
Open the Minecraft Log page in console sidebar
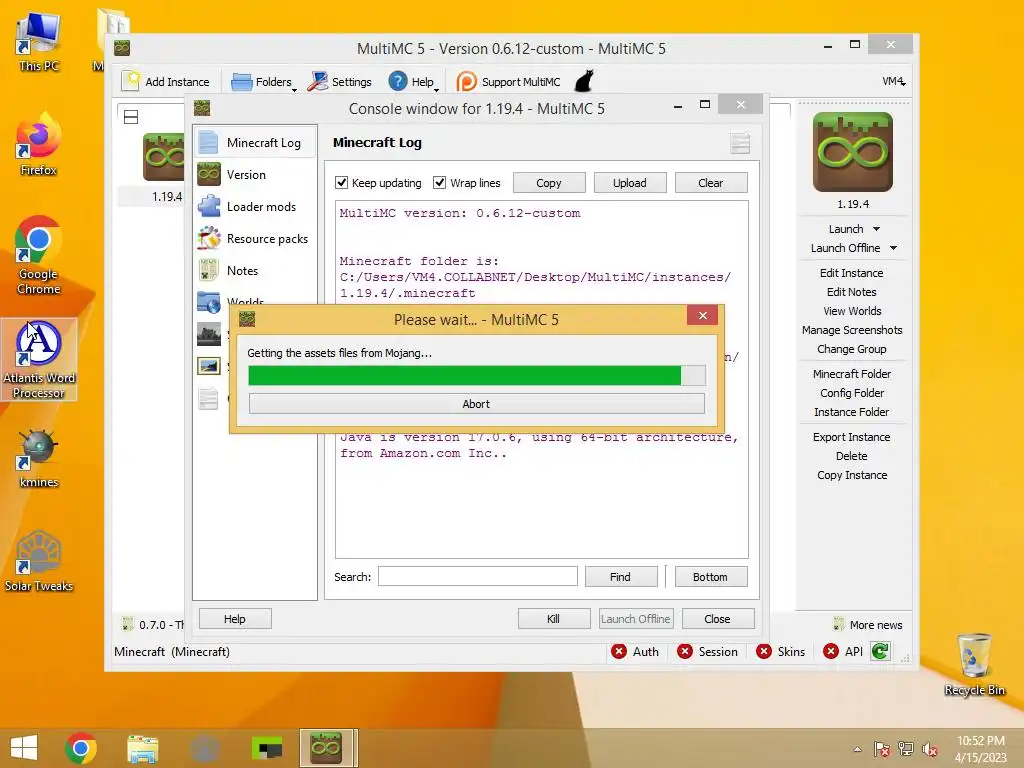click(255, 142)
